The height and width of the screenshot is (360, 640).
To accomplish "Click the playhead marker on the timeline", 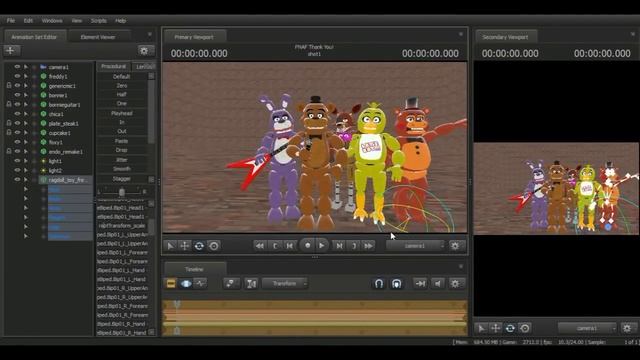I will coord(177,304).
